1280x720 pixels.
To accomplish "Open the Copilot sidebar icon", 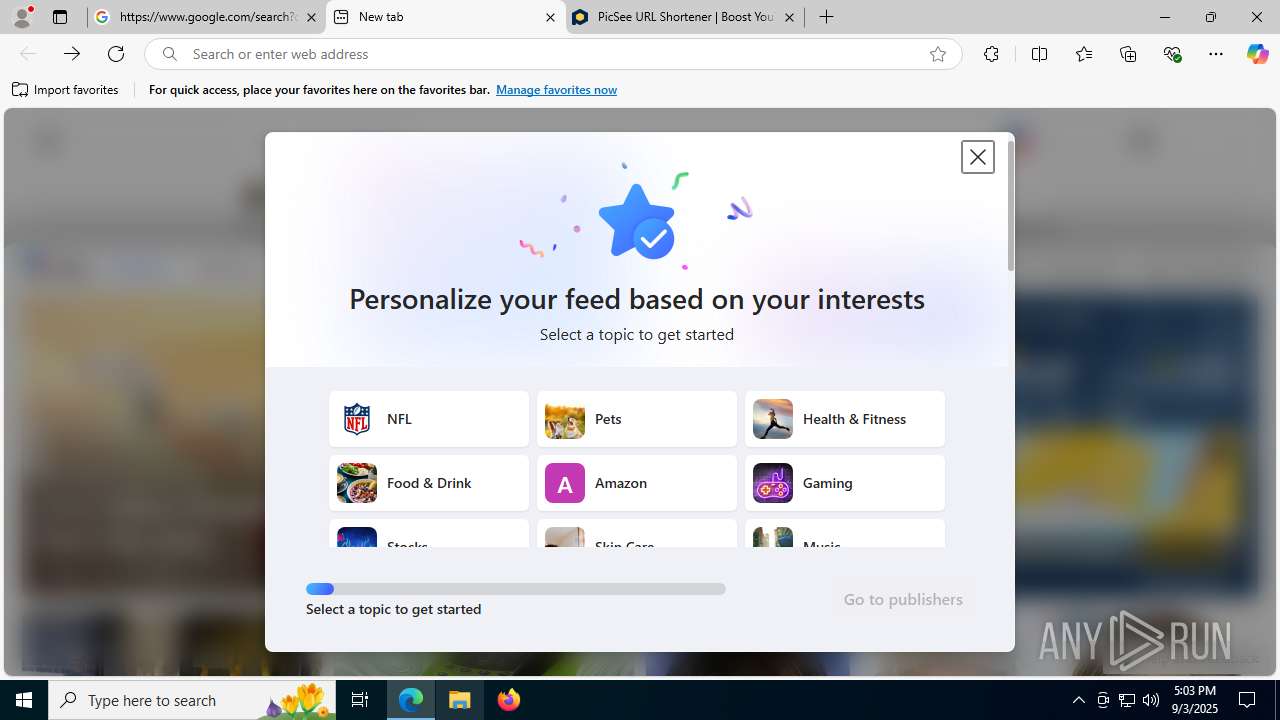I will [x=1257, y=54].
